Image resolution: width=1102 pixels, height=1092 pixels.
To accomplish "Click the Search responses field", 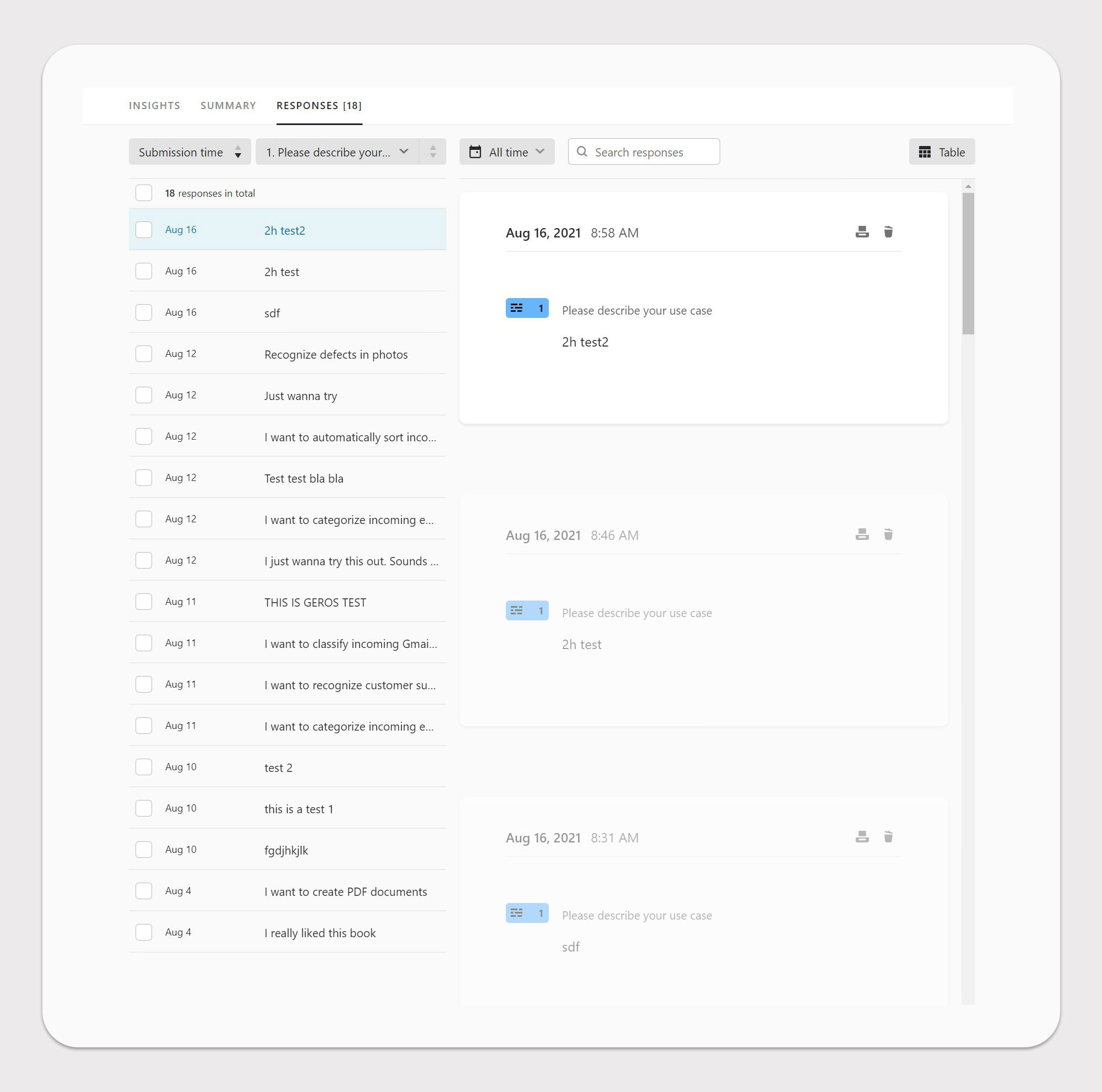I will click(644, 152).
